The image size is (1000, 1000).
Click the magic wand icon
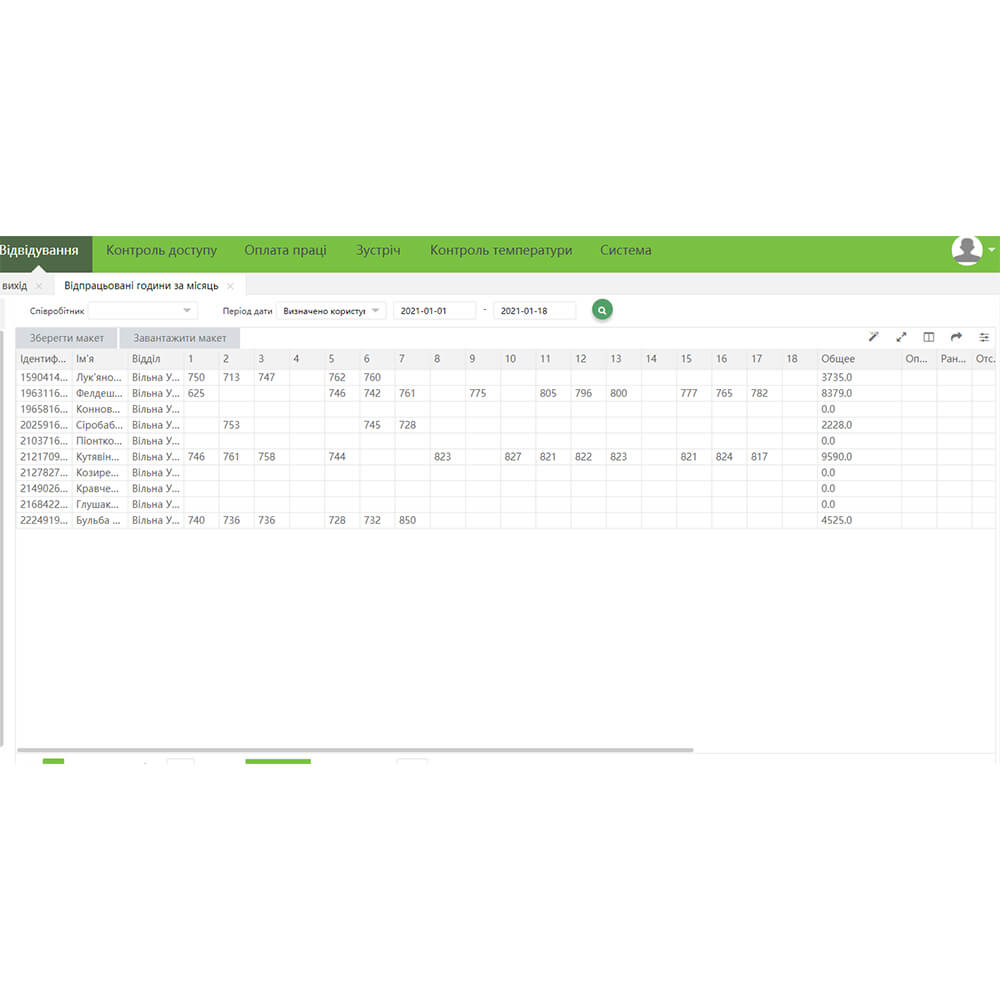pyautogui.click(x=873, y=337)
